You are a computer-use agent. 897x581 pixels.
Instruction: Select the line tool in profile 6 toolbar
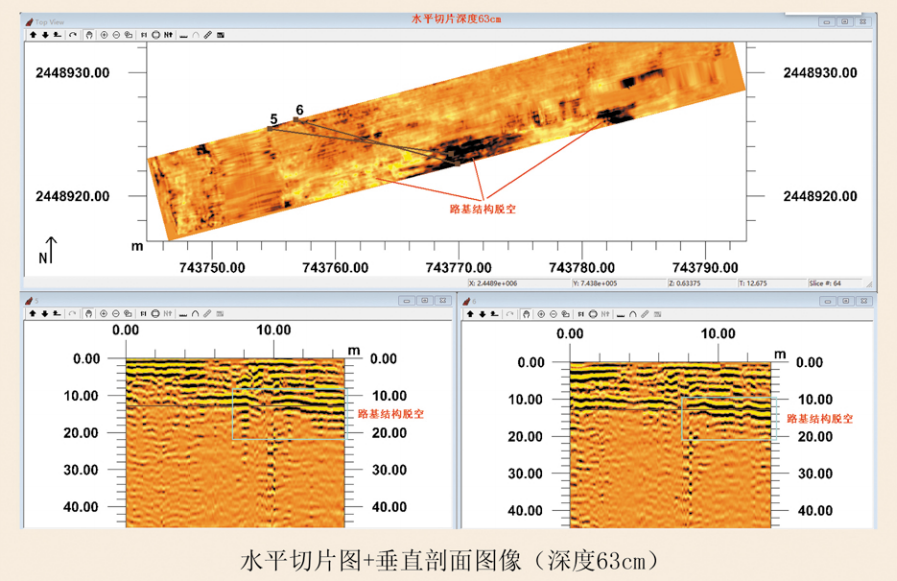(620, 314)
